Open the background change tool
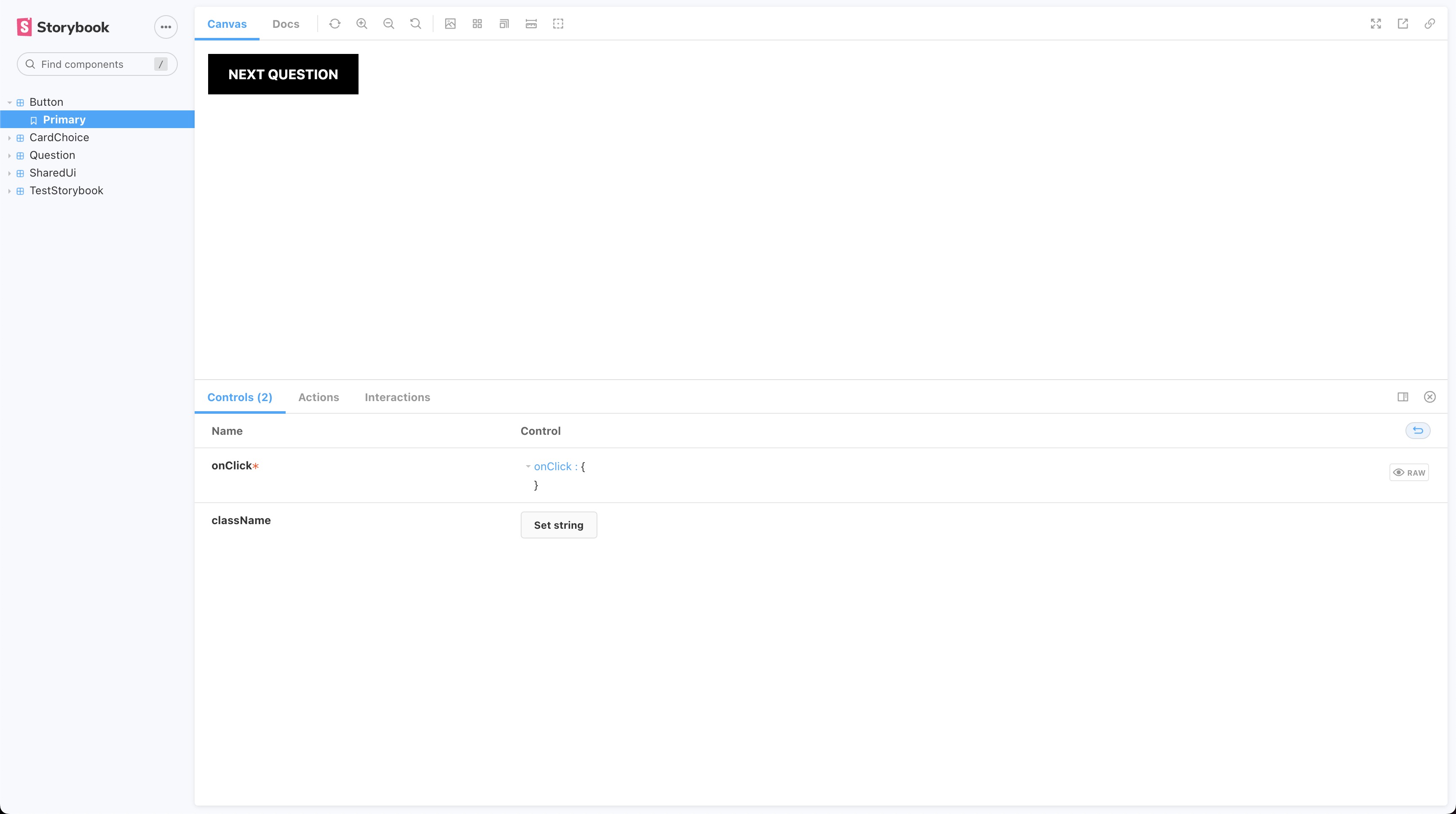 [x=450, y=24]
